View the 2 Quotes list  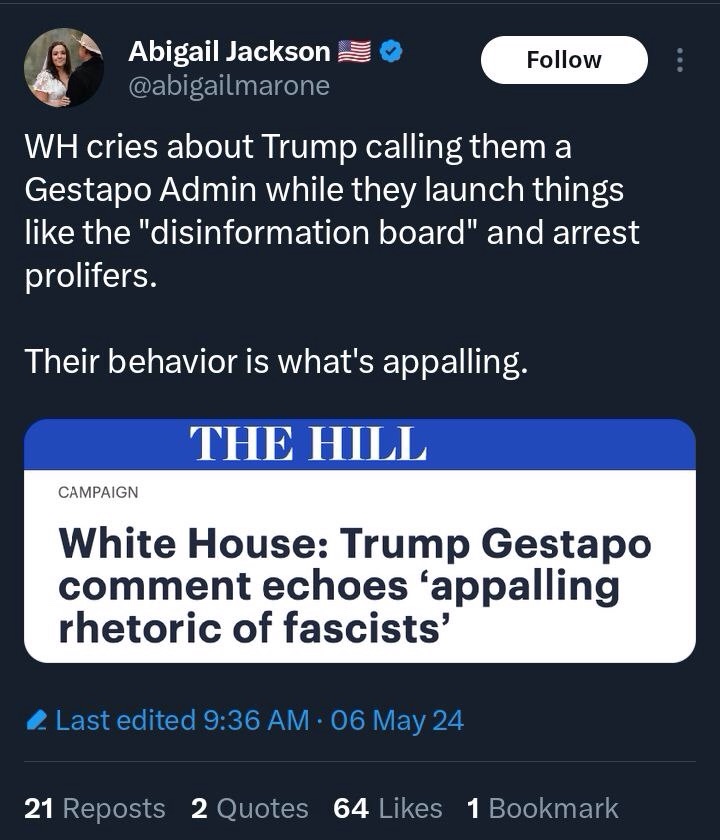(x=249, y=808)
